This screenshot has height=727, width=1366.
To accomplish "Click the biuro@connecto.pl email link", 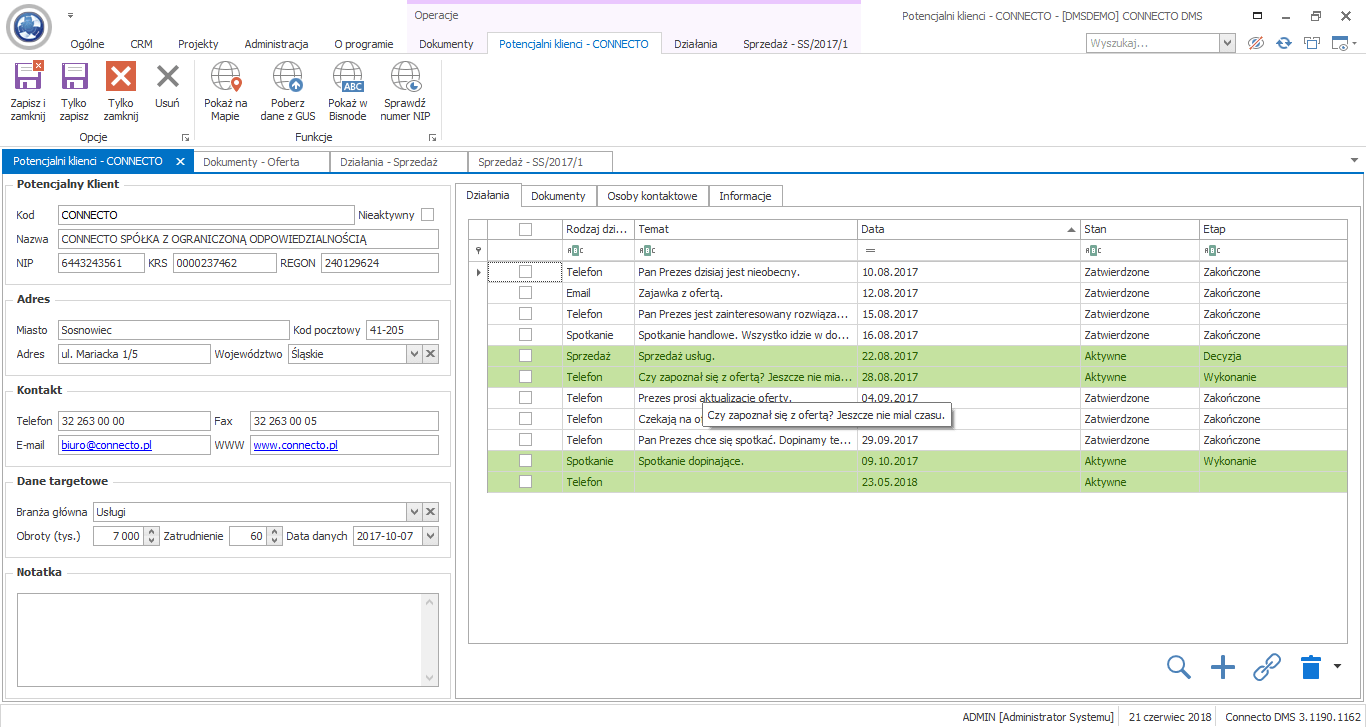I will (106, 445).
